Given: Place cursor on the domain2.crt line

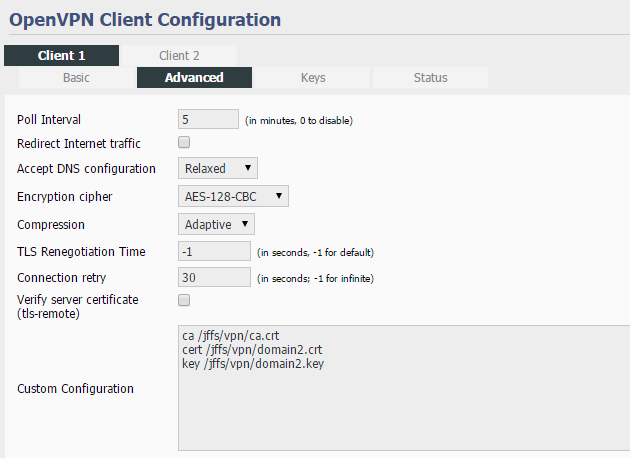Looking at the screenshot, I should 248,349.
